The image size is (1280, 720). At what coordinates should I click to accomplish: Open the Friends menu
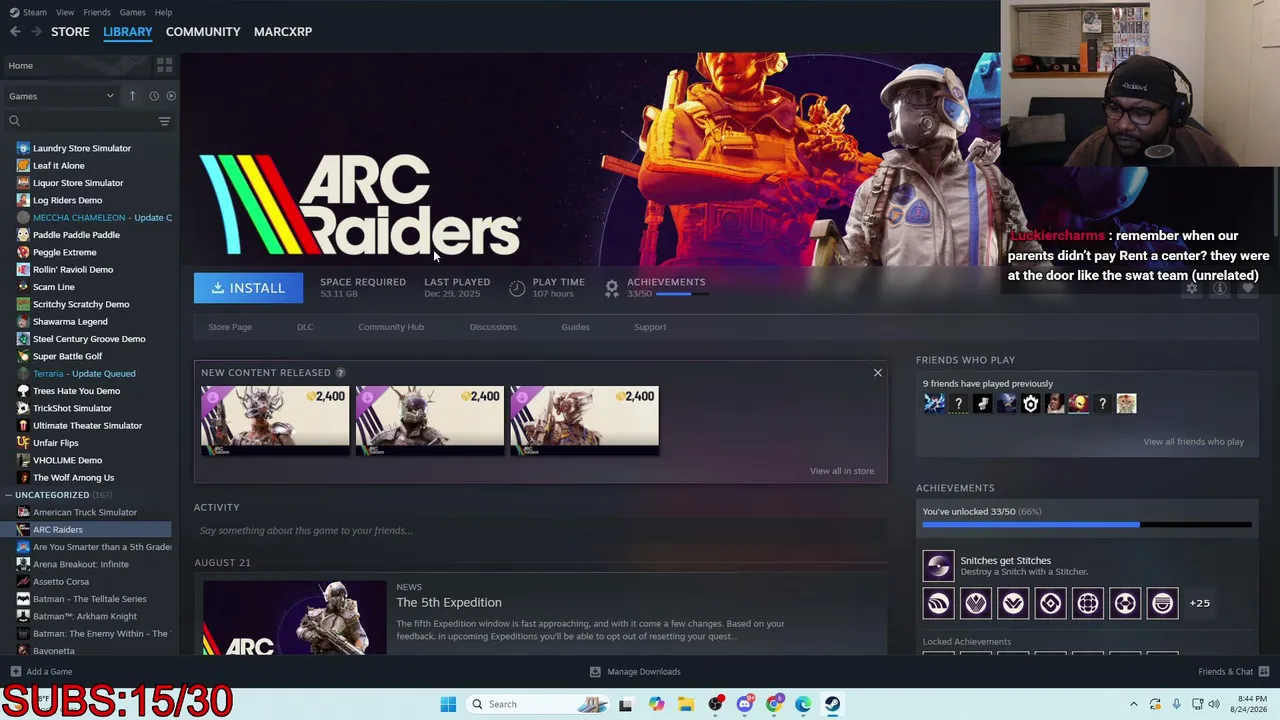coord(97,12)
